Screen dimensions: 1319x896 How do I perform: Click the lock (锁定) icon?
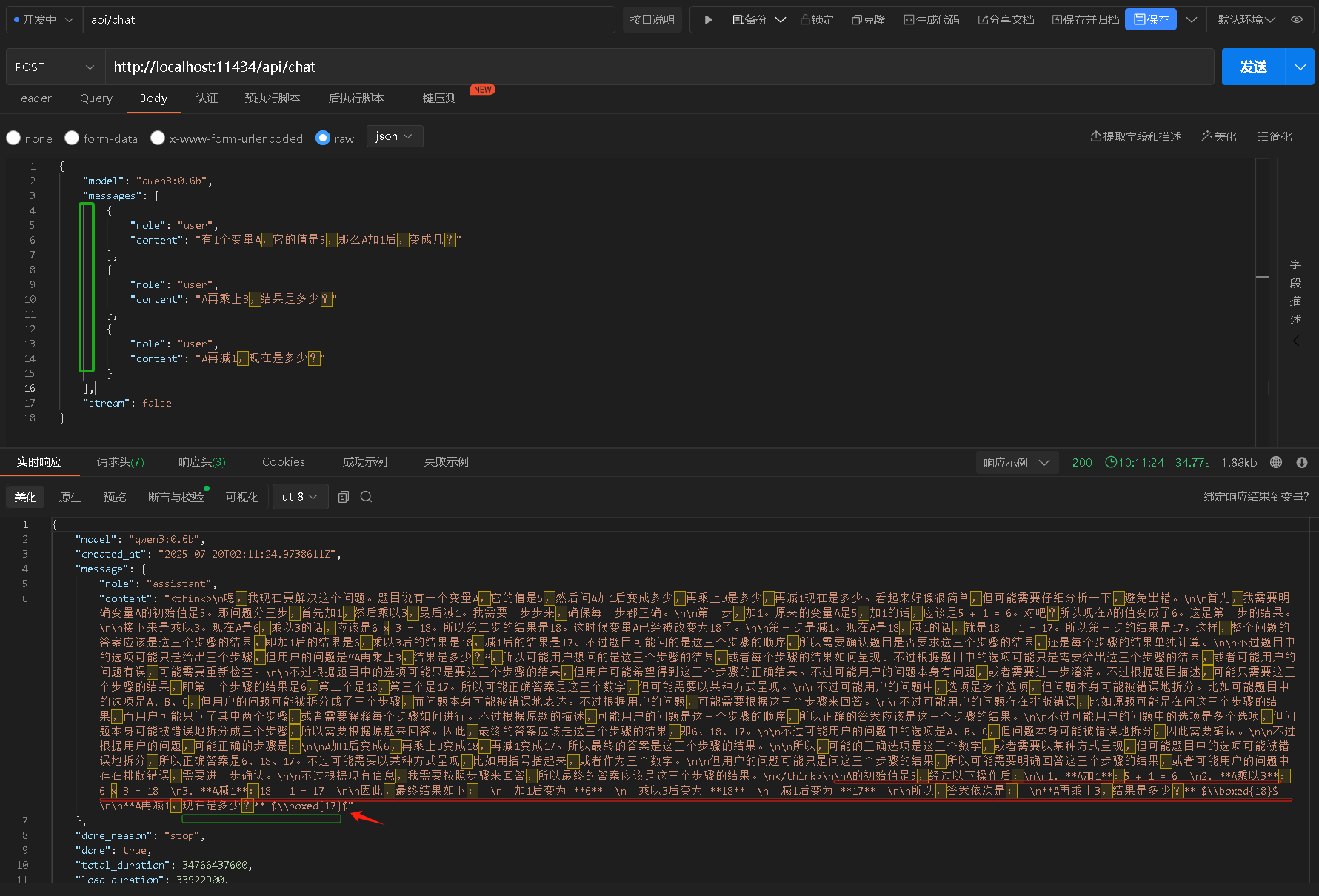coord(805,20)
